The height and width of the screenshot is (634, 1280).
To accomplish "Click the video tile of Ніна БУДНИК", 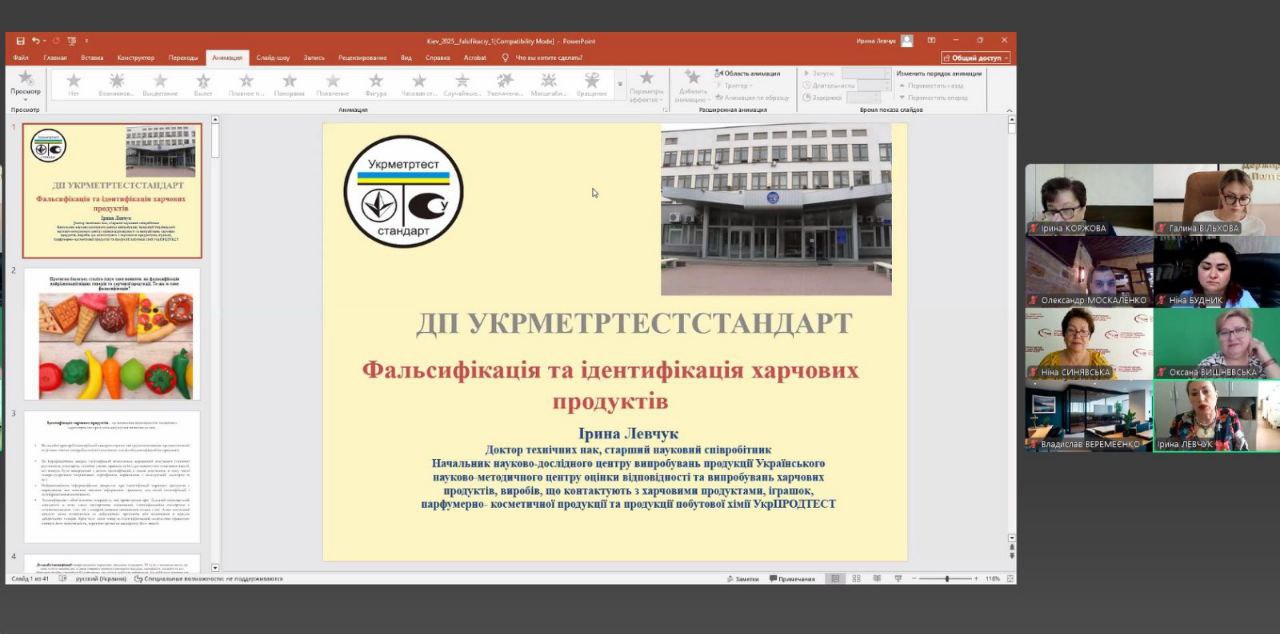I will tap(1216, 272).
